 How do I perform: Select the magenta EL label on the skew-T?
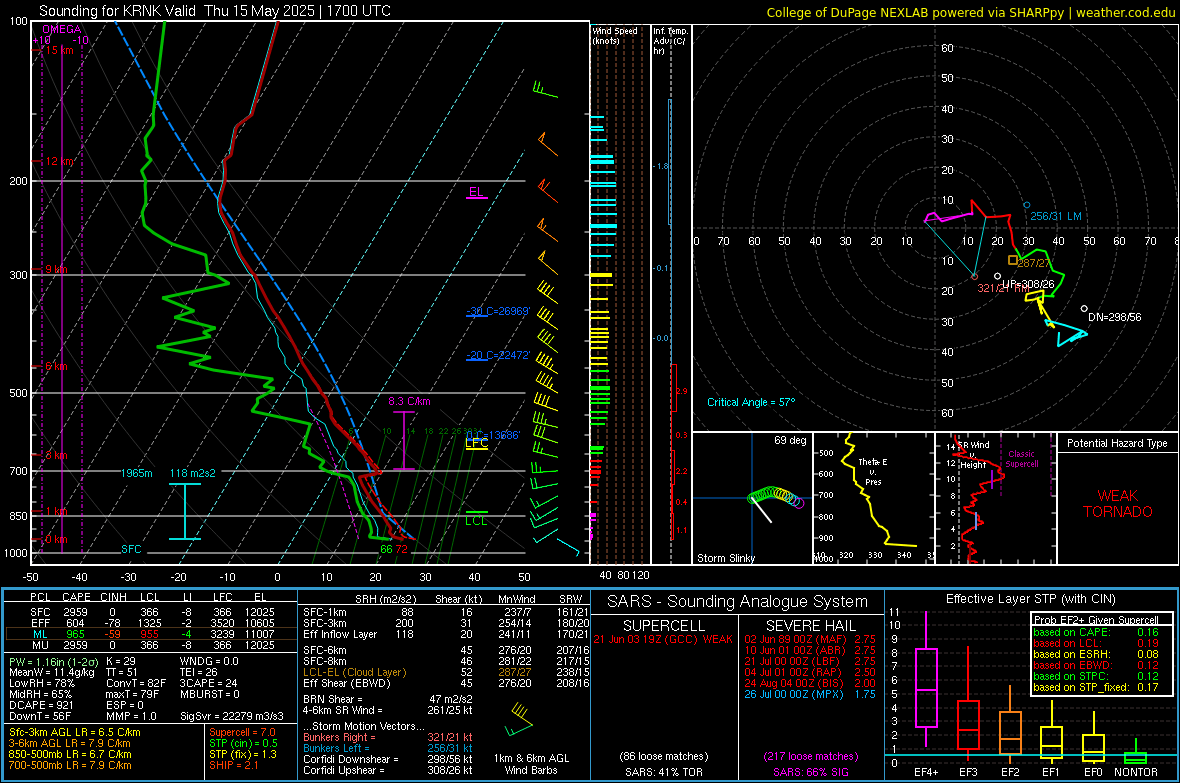tap(476, 192)
